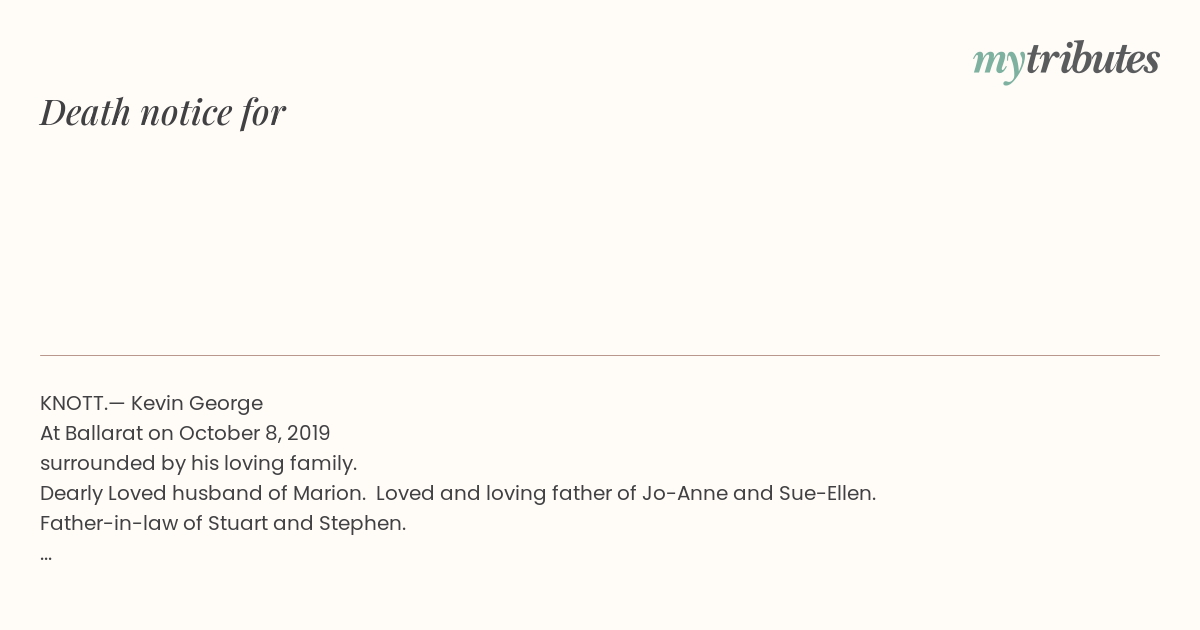Click the word 'Ballarat' in the notice
1200x630 pixels.
tap(104, 433)
